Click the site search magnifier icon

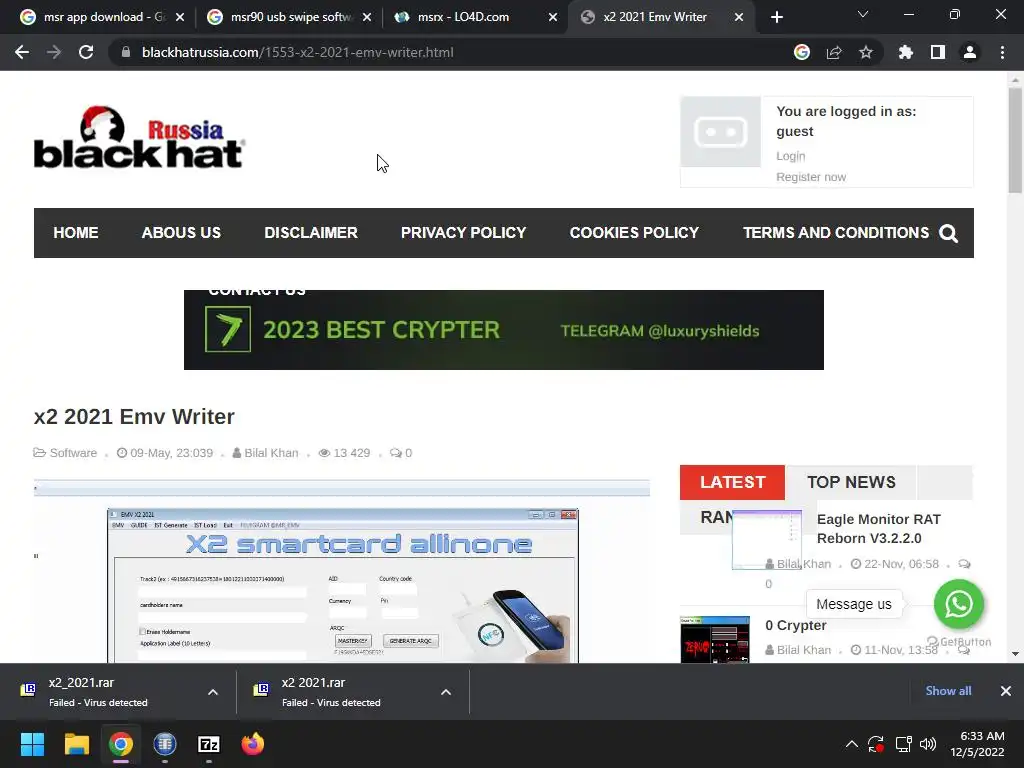pyautogui.click(x=948, y=234)
